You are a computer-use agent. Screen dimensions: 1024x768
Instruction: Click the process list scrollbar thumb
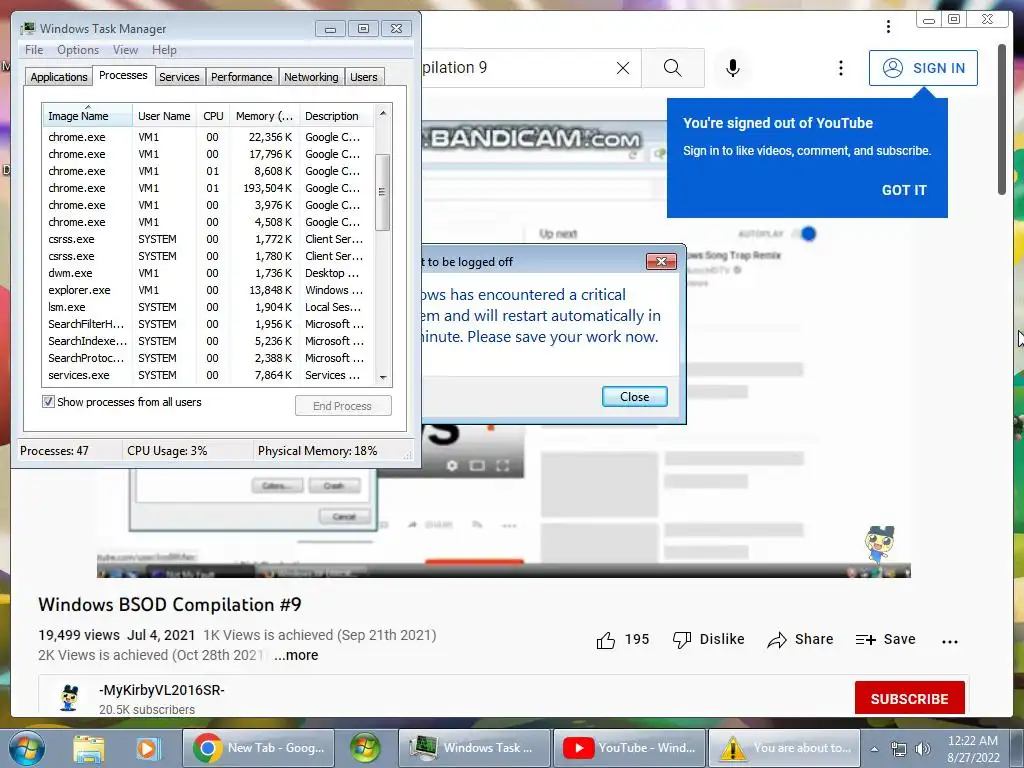click(x=383, y=192)
